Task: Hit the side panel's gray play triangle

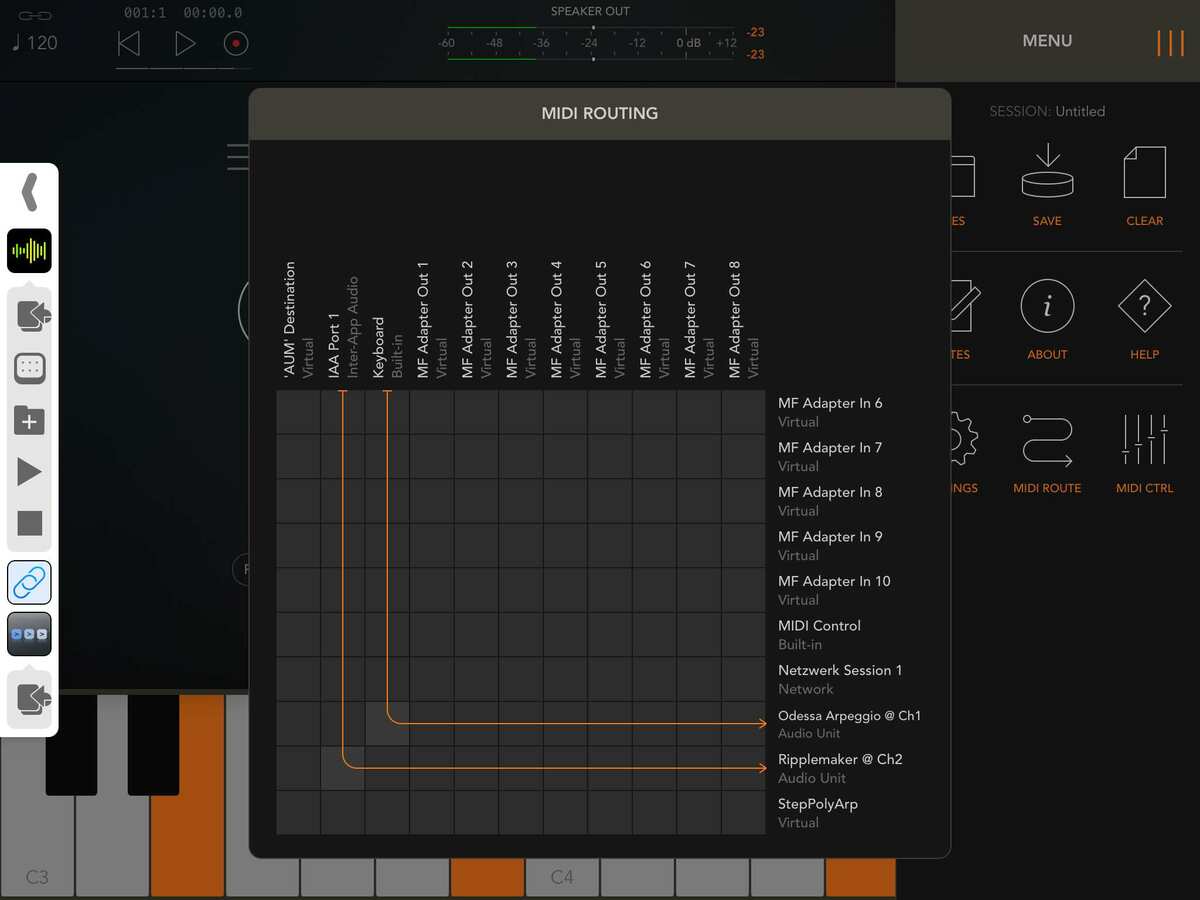Action: [30, 473]
